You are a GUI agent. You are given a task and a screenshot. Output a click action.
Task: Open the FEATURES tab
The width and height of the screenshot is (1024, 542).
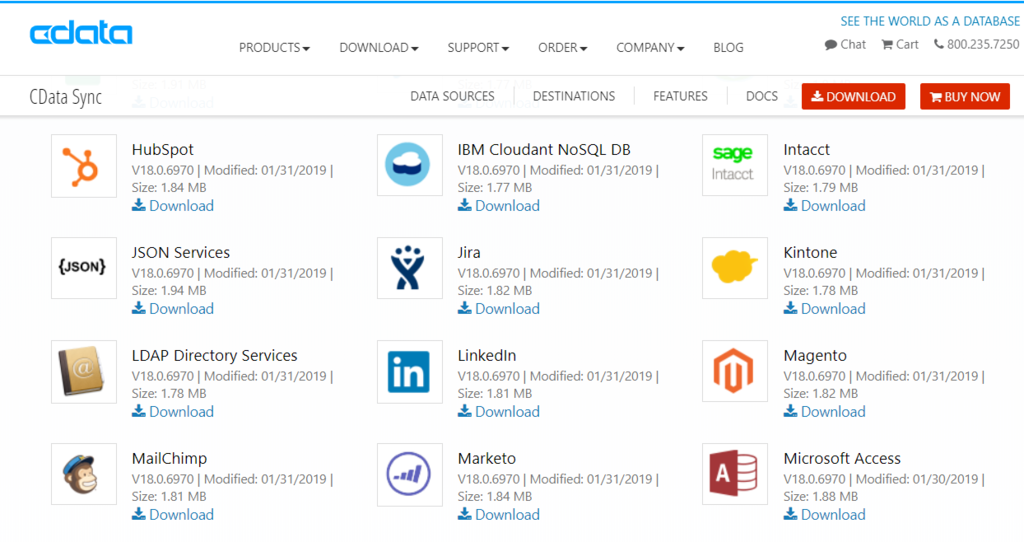pos(680,96)
